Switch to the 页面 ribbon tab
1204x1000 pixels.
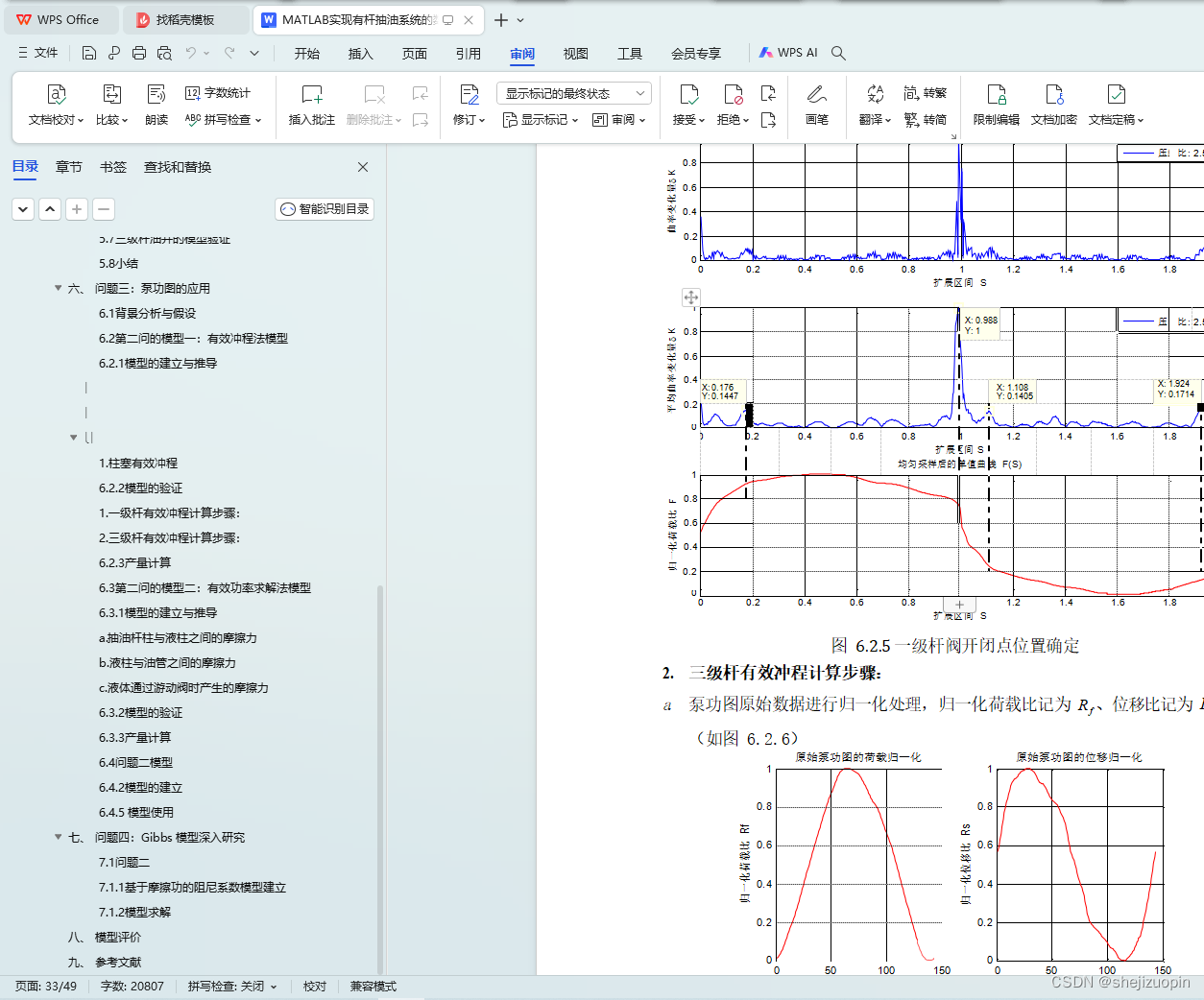(x=415, y=54)
